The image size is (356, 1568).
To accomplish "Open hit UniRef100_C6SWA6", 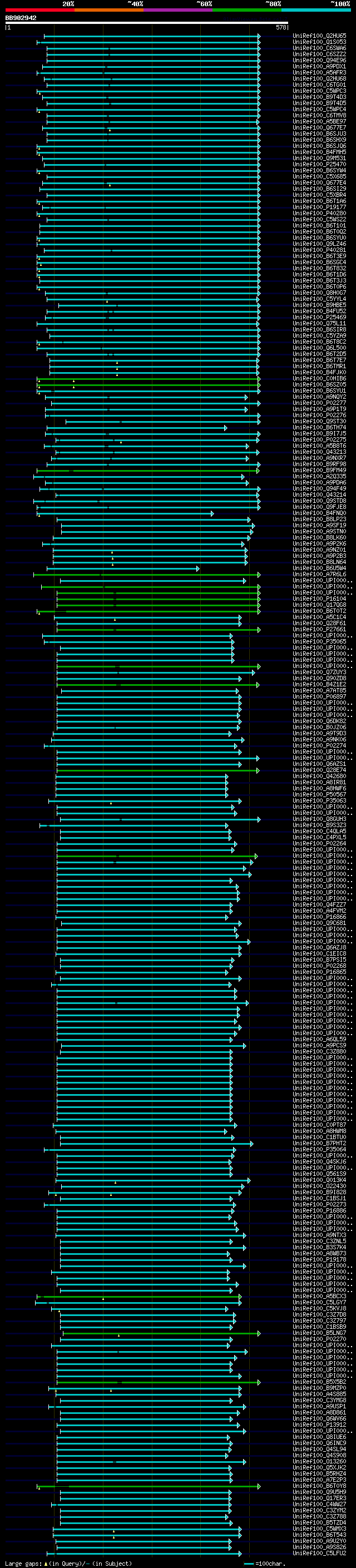I will pyautogui.click(x=319, y=49).
